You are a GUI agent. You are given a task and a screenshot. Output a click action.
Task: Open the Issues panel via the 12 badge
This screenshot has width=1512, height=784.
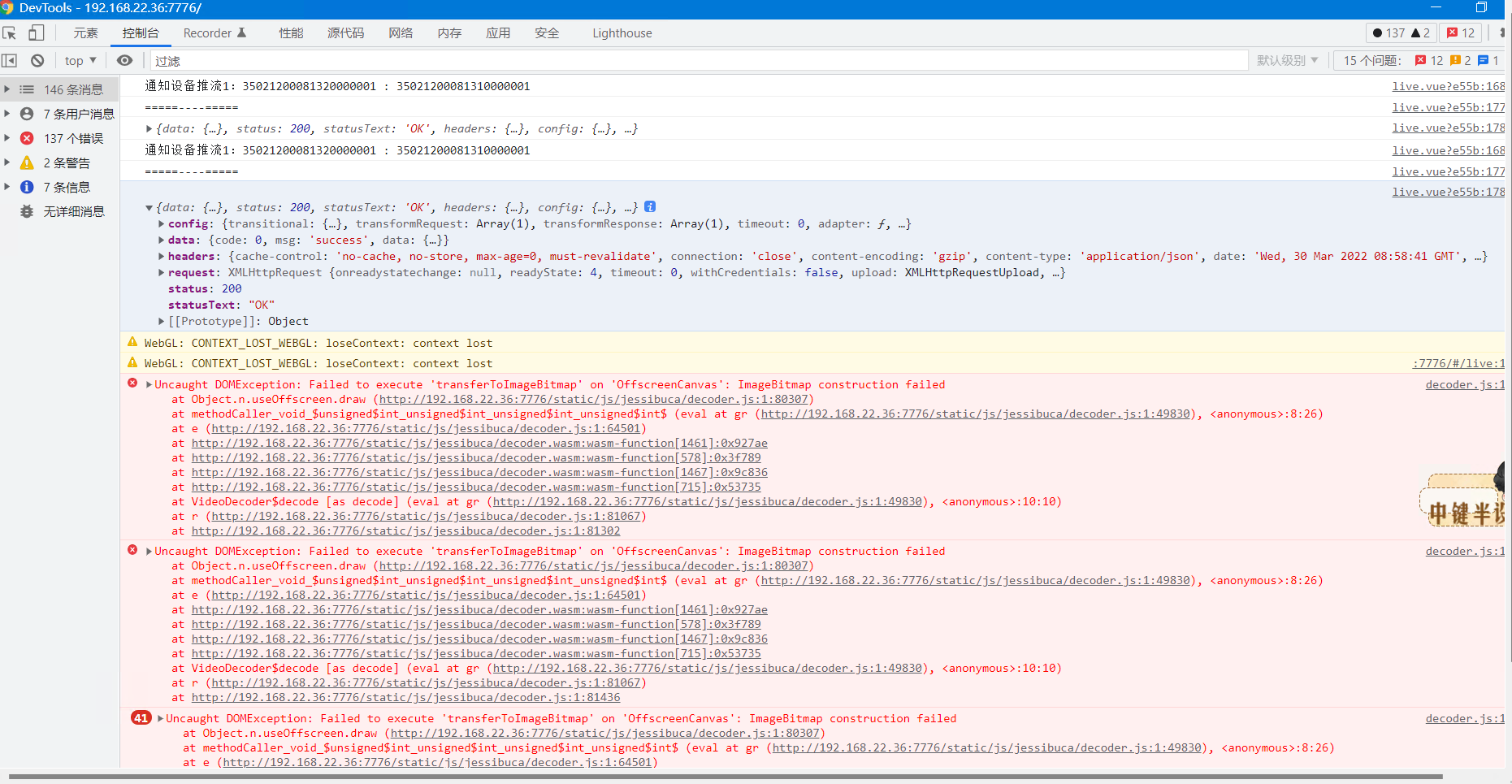[x=1460, y=32]
